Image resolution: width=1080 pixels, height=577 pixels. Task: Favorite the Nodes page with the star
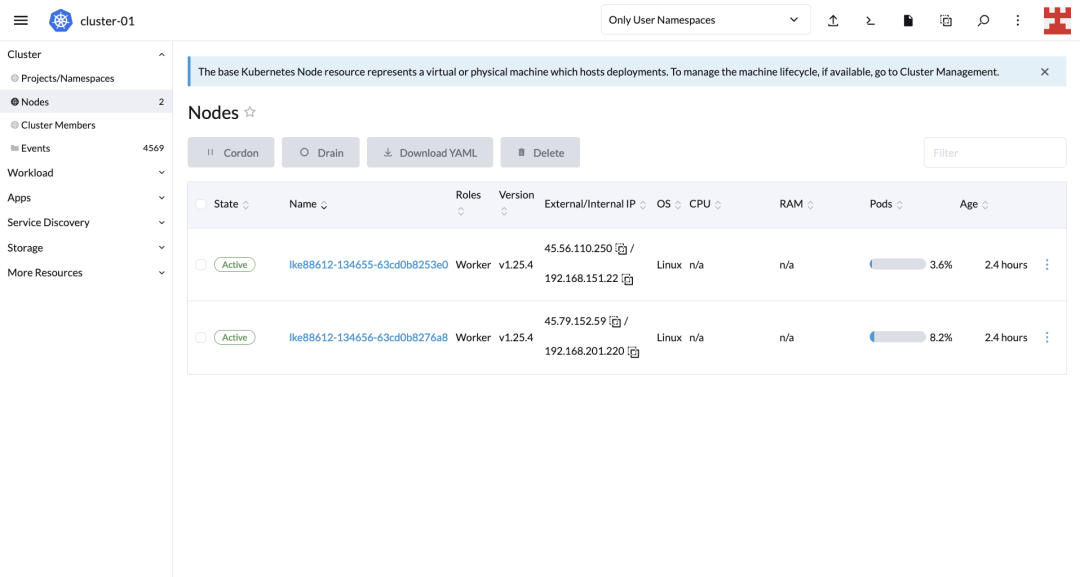click(x=250, y=112)
